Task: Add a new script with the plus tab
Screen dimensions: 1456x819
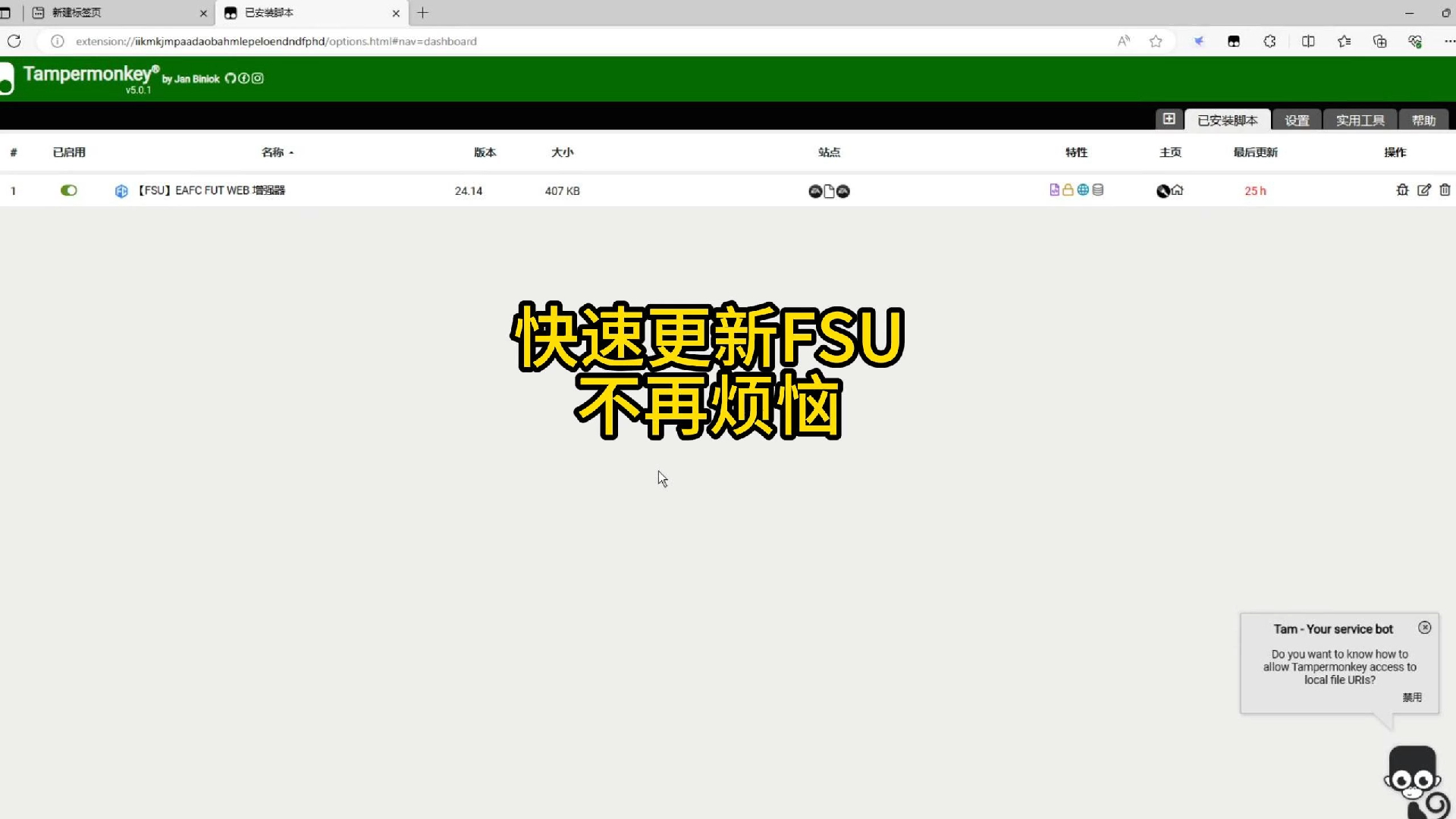Action: [x=1169, y=119]
